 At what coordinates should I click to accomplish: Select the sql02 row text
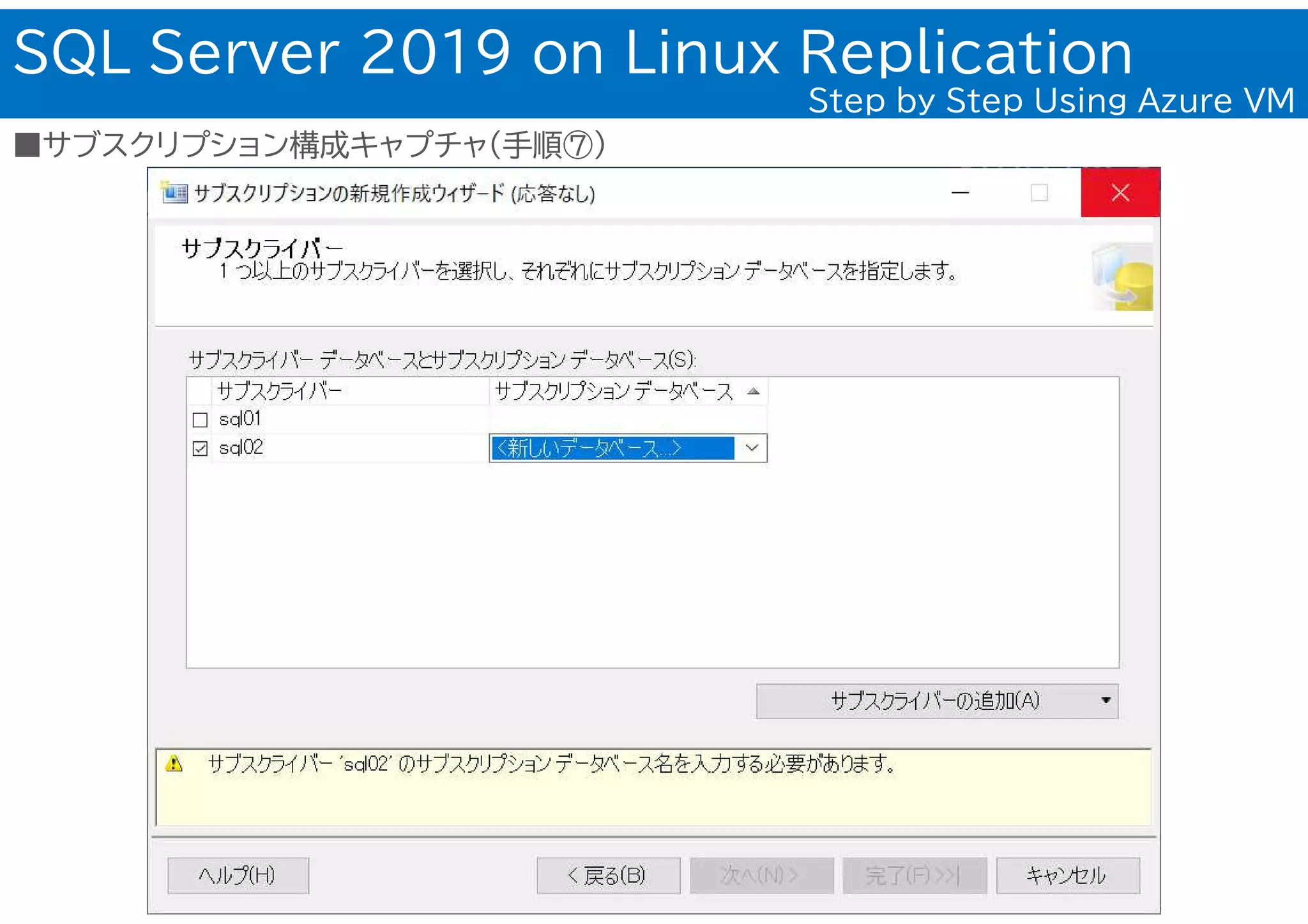(x=241, y=448)
